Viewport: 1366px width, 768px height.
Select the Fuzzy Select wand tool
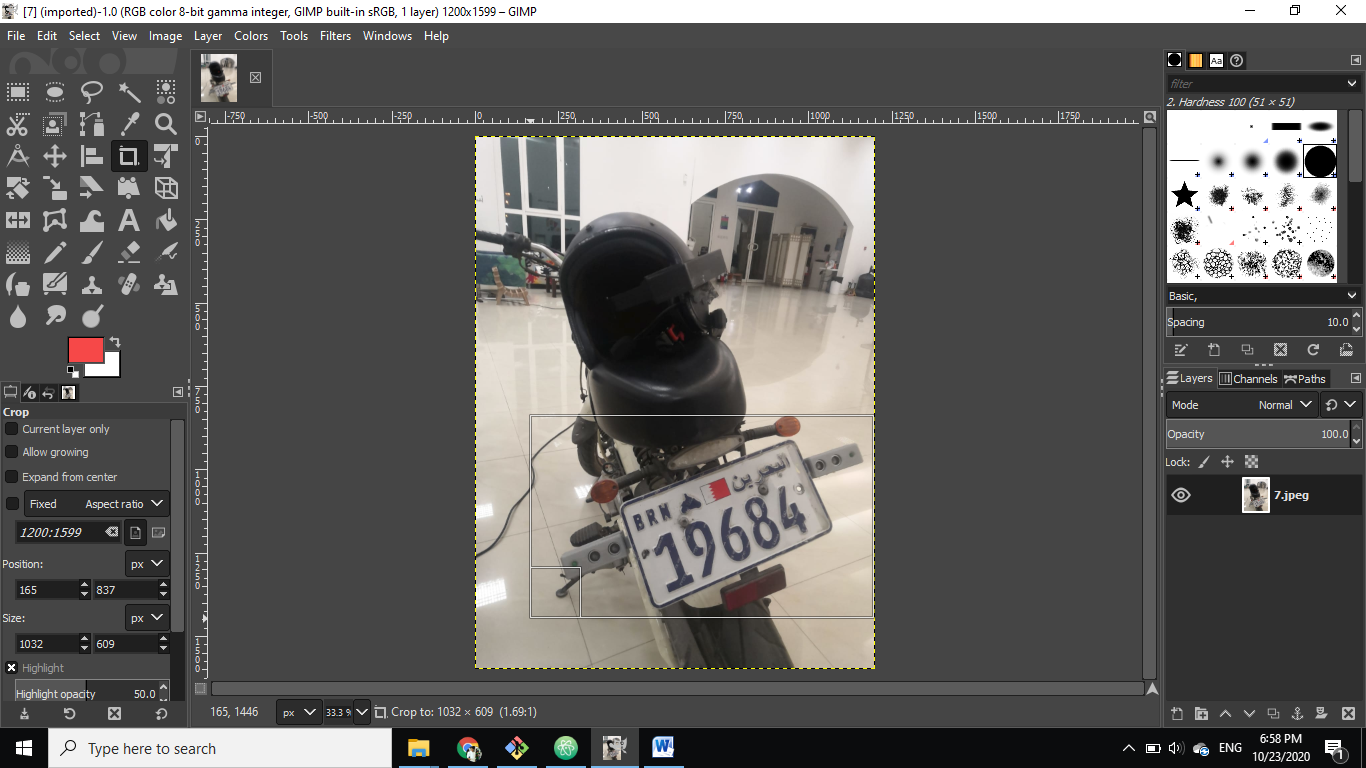click(129, 92)
